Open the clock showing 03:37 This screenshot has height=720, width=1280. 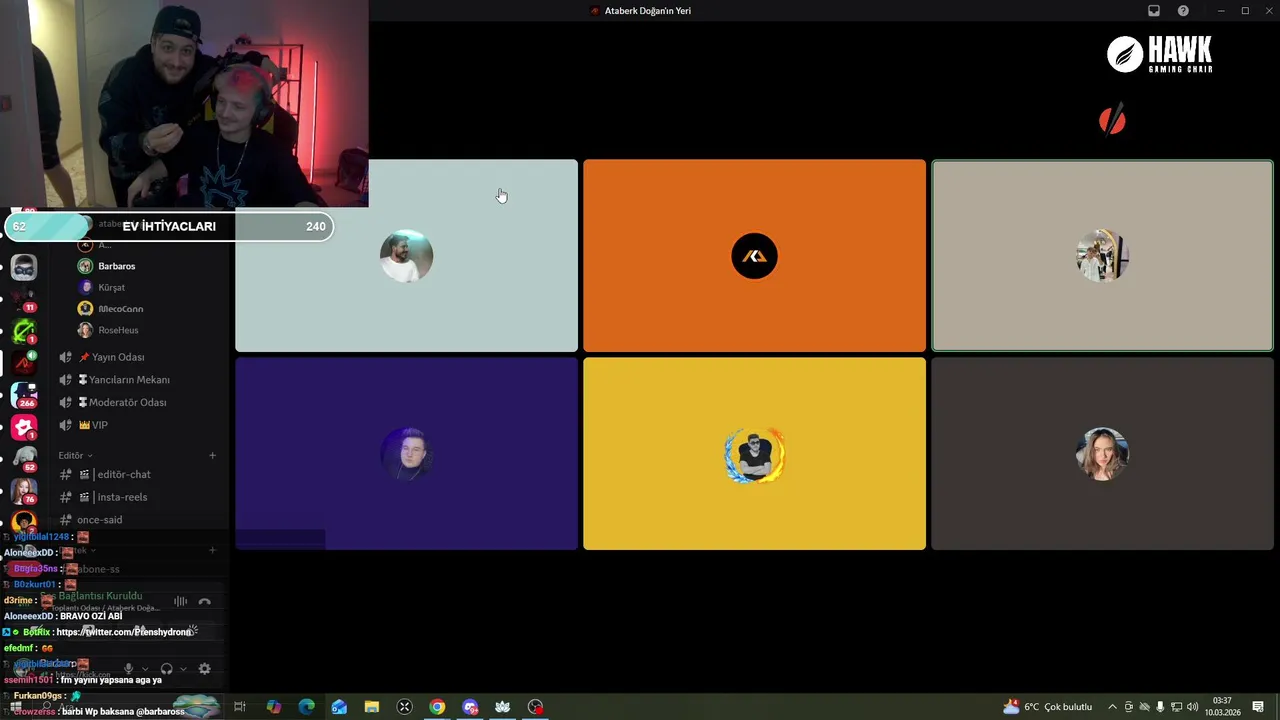coord(1221,707)
